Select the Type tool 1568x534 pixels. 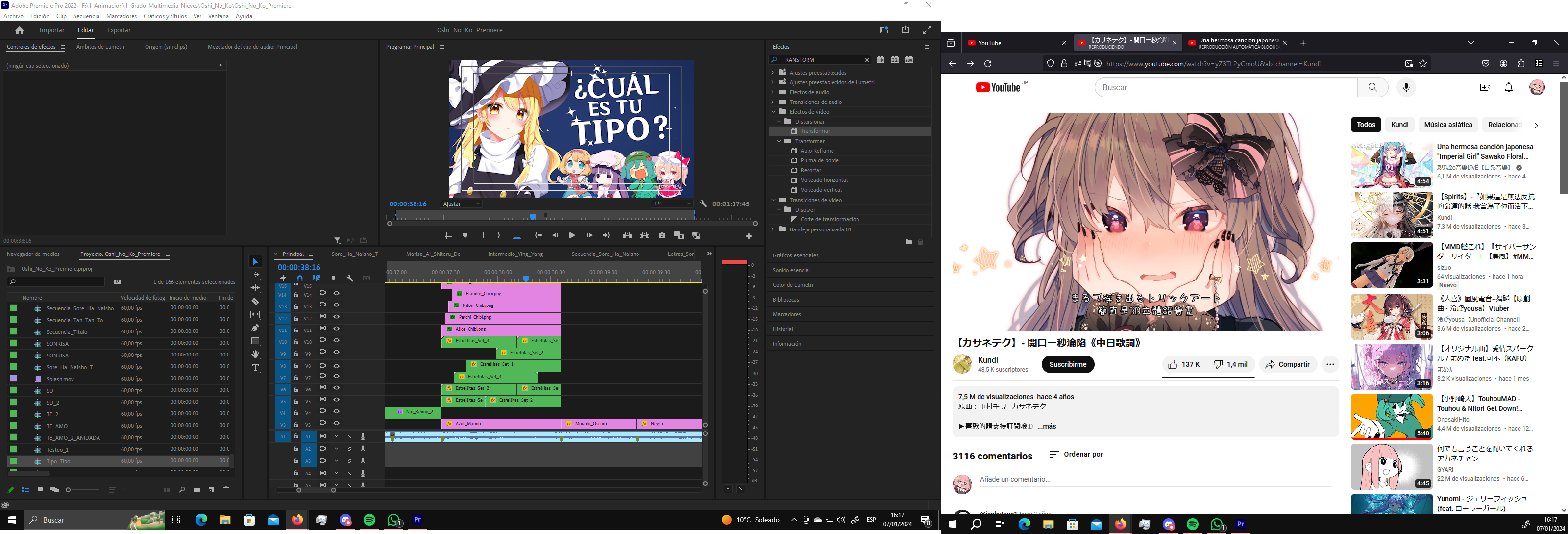[x=256, y=368]
